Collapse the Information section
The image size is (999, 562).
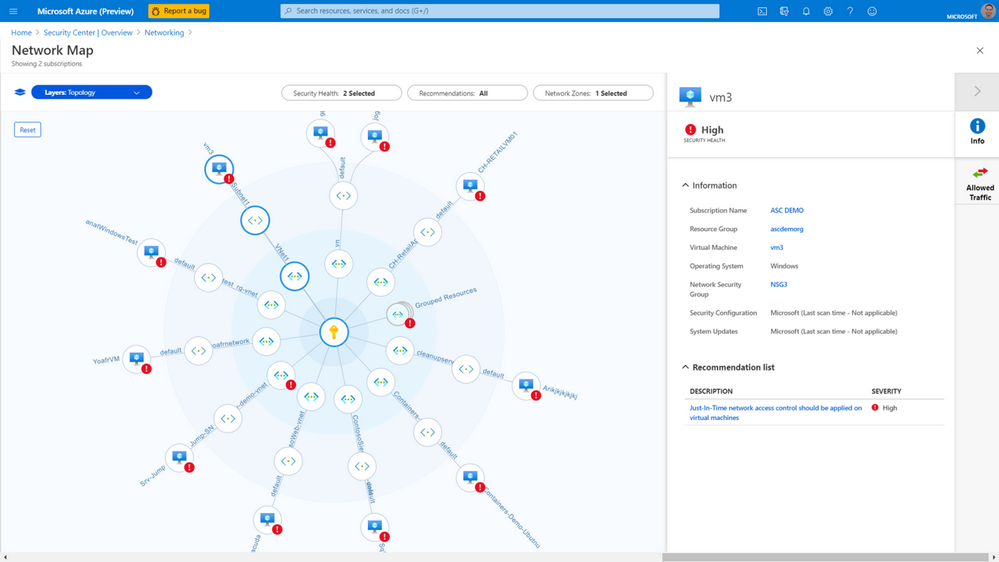point(686,185)
